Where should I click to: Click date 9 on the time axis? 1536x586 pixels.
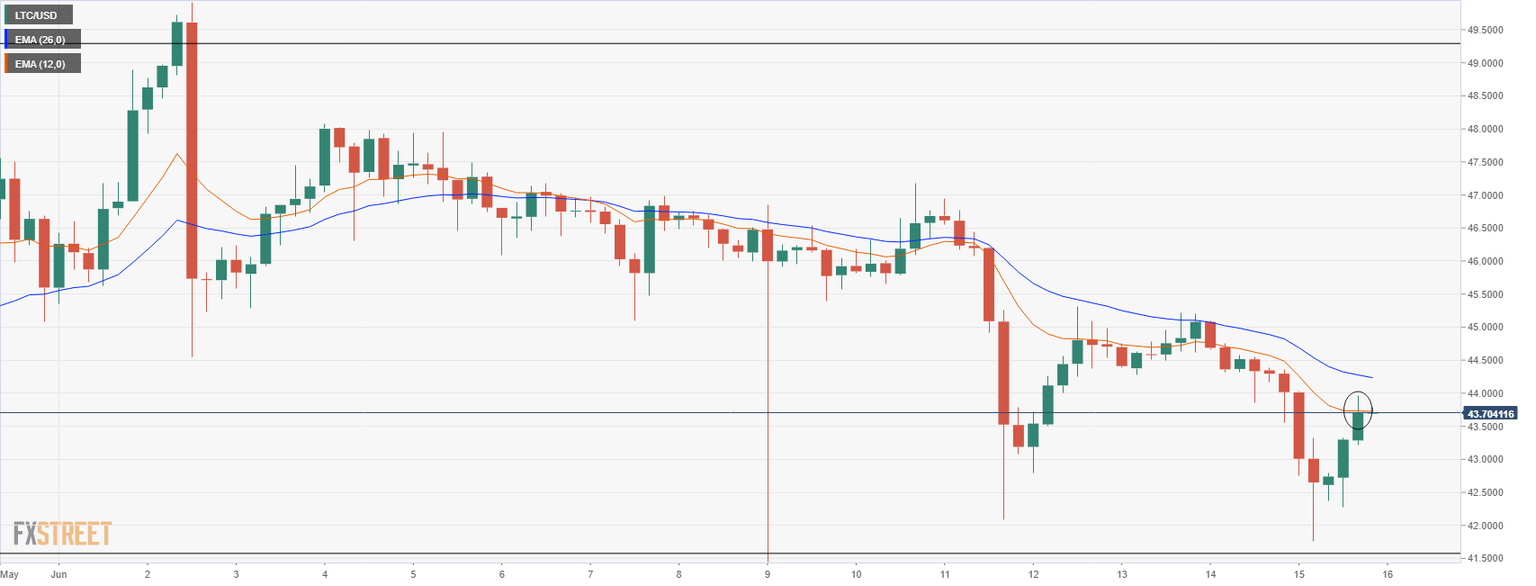(767, 575)
